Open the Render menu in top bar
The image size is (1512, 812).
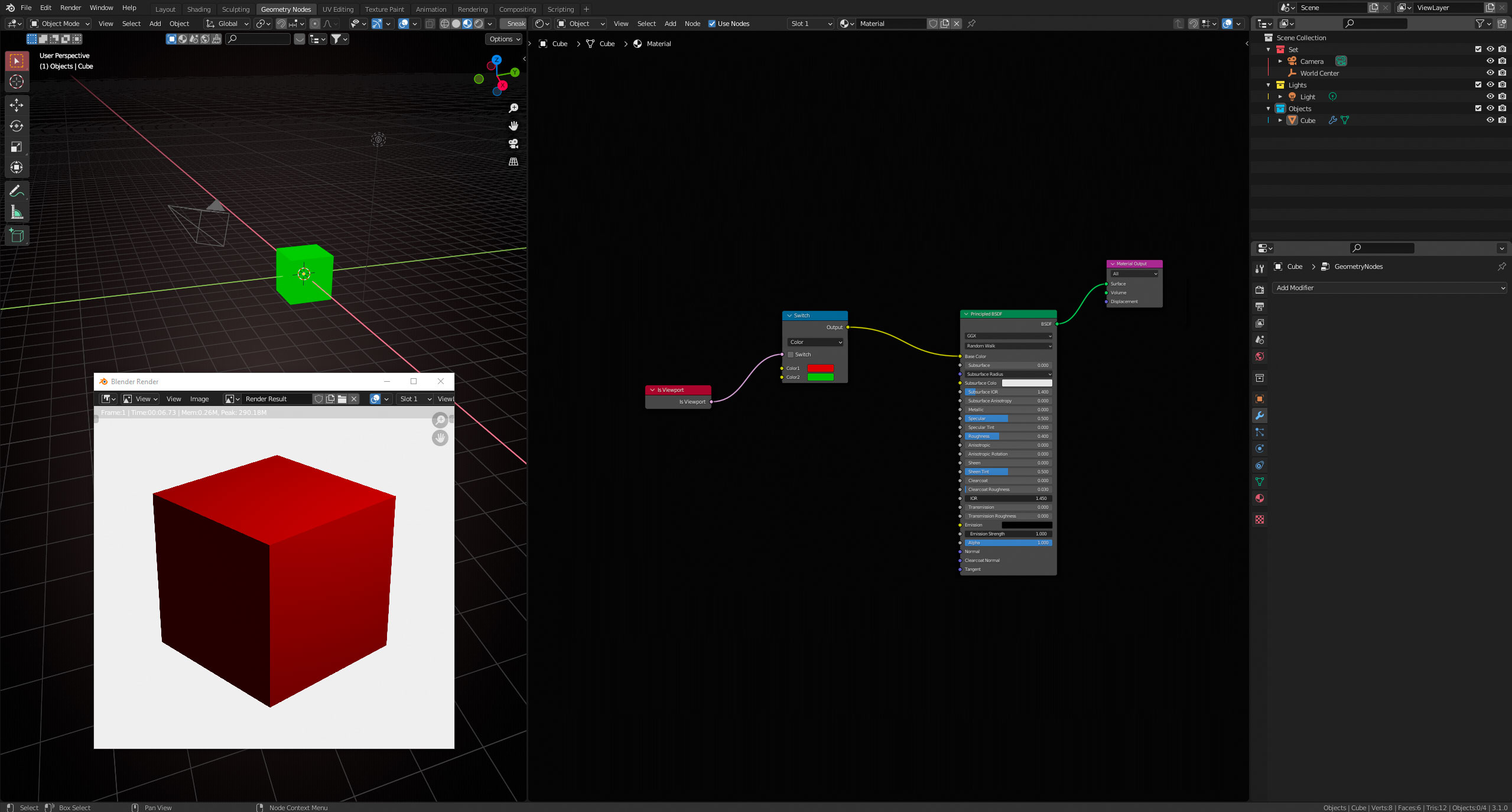tap(70, 8)
